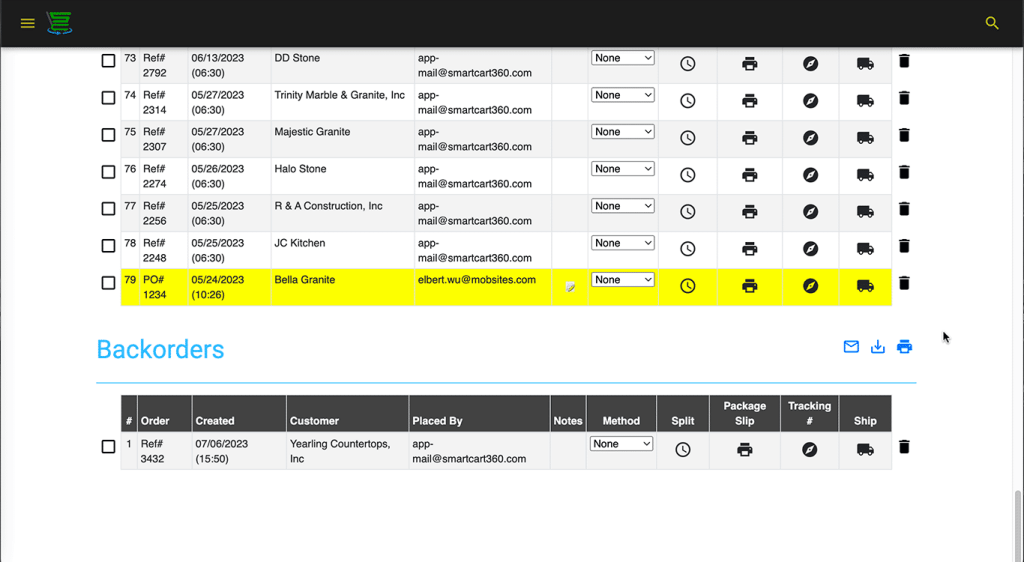Click the SmartCart logo icon
Viewport: 1024px width, 562px height.
click(59, 23)
